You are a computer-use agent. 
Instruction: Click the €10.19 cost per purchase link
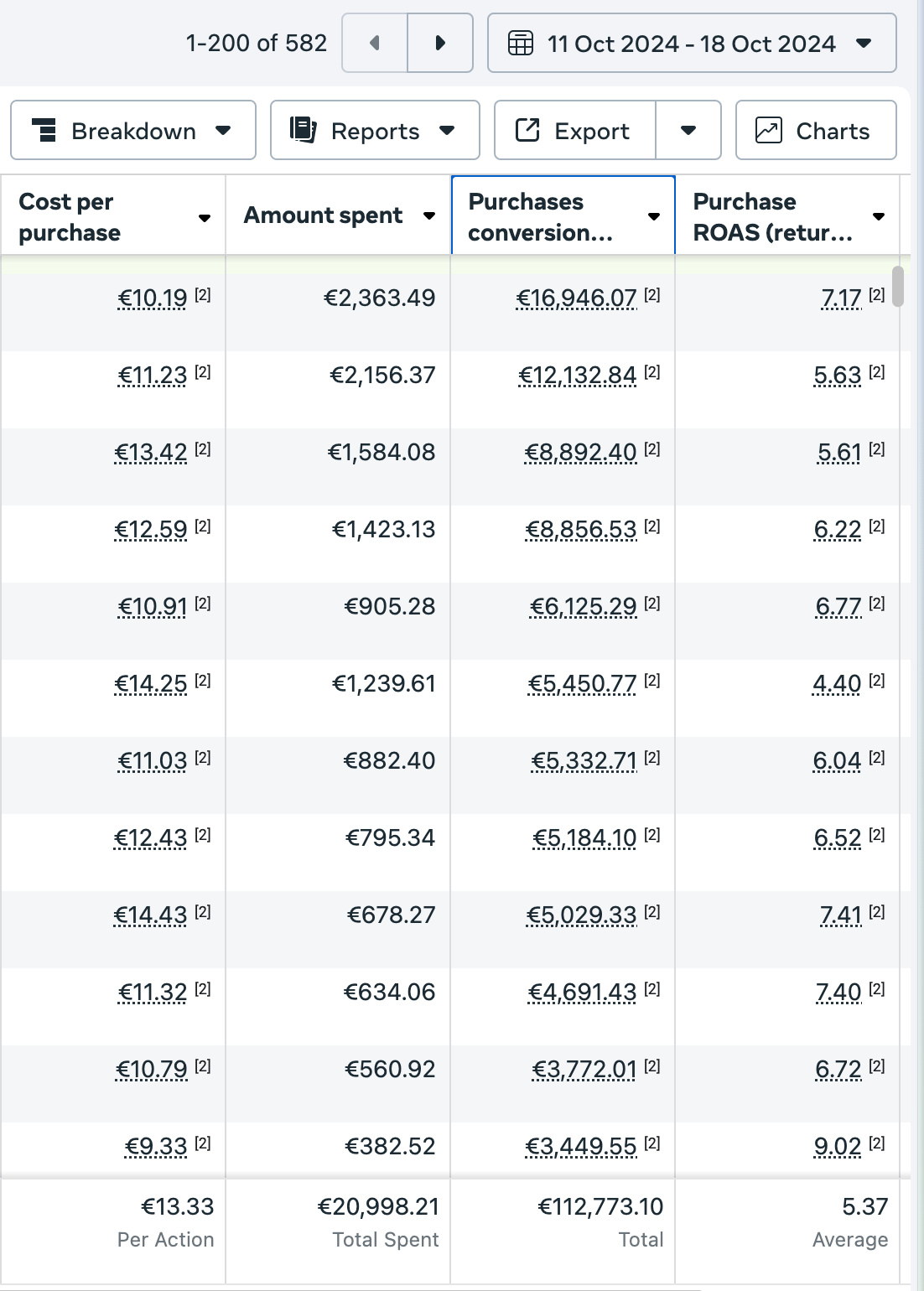click(153, 298)
